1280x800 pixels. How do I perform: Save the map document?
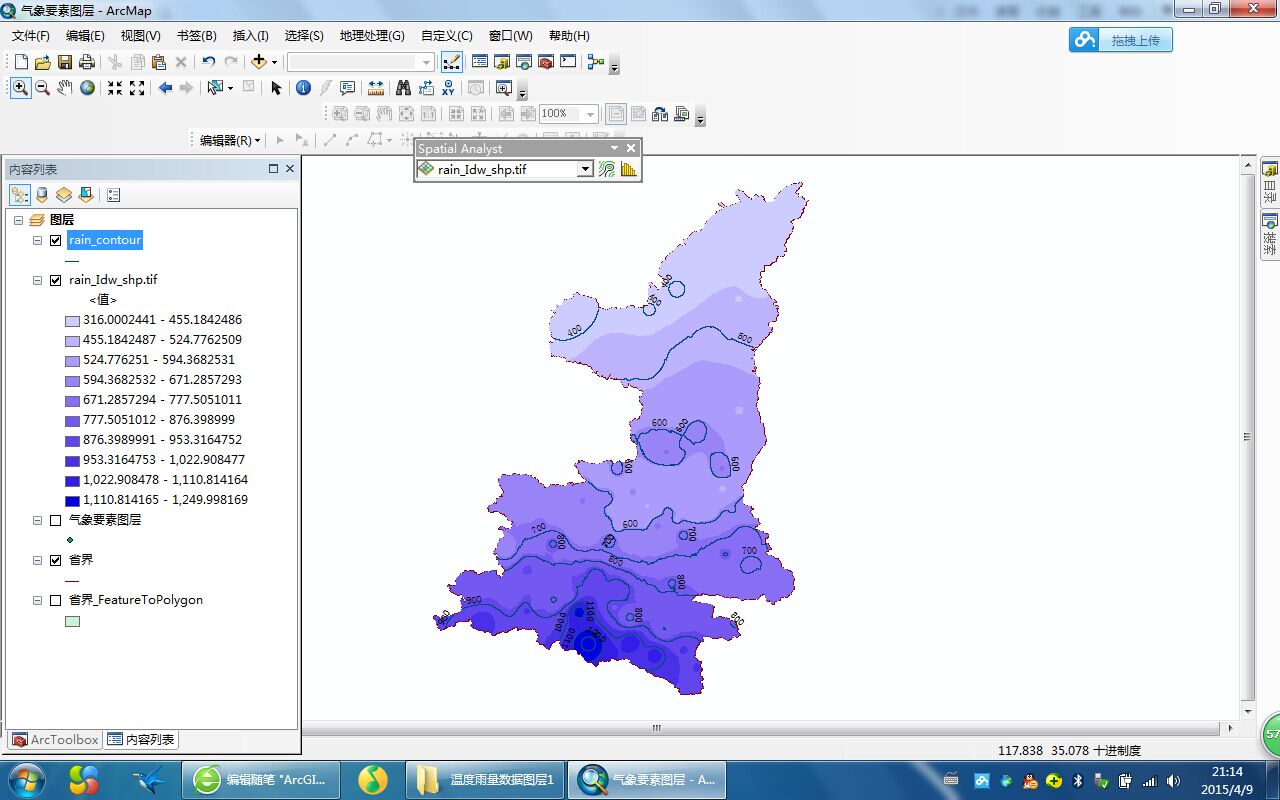pyautogui.click(x=64, y=62)
